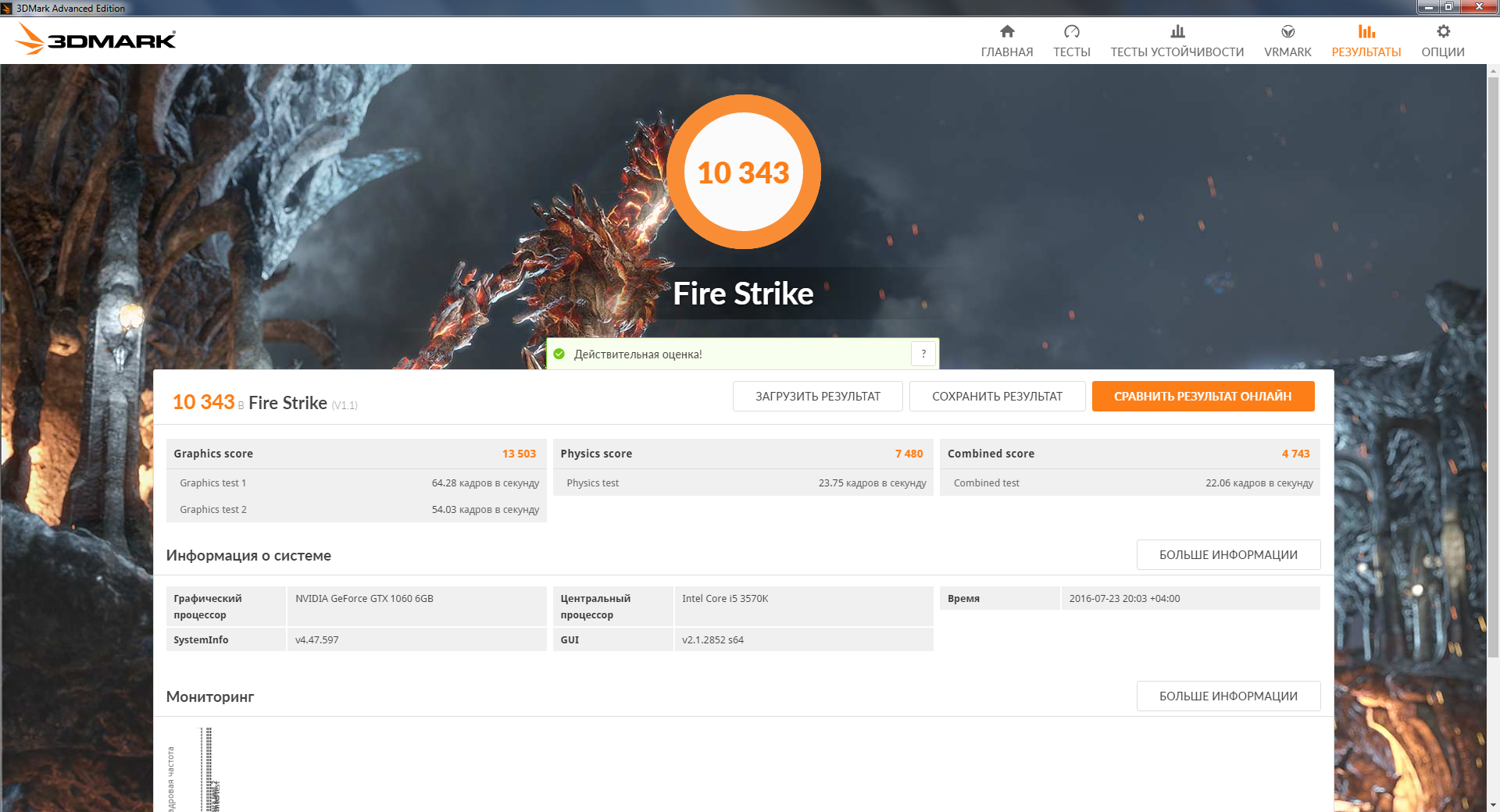Image resolution: width=1500 pixels, height=812 pixels.
Task: Click the Physics test row label
Action: coord(592,483)
